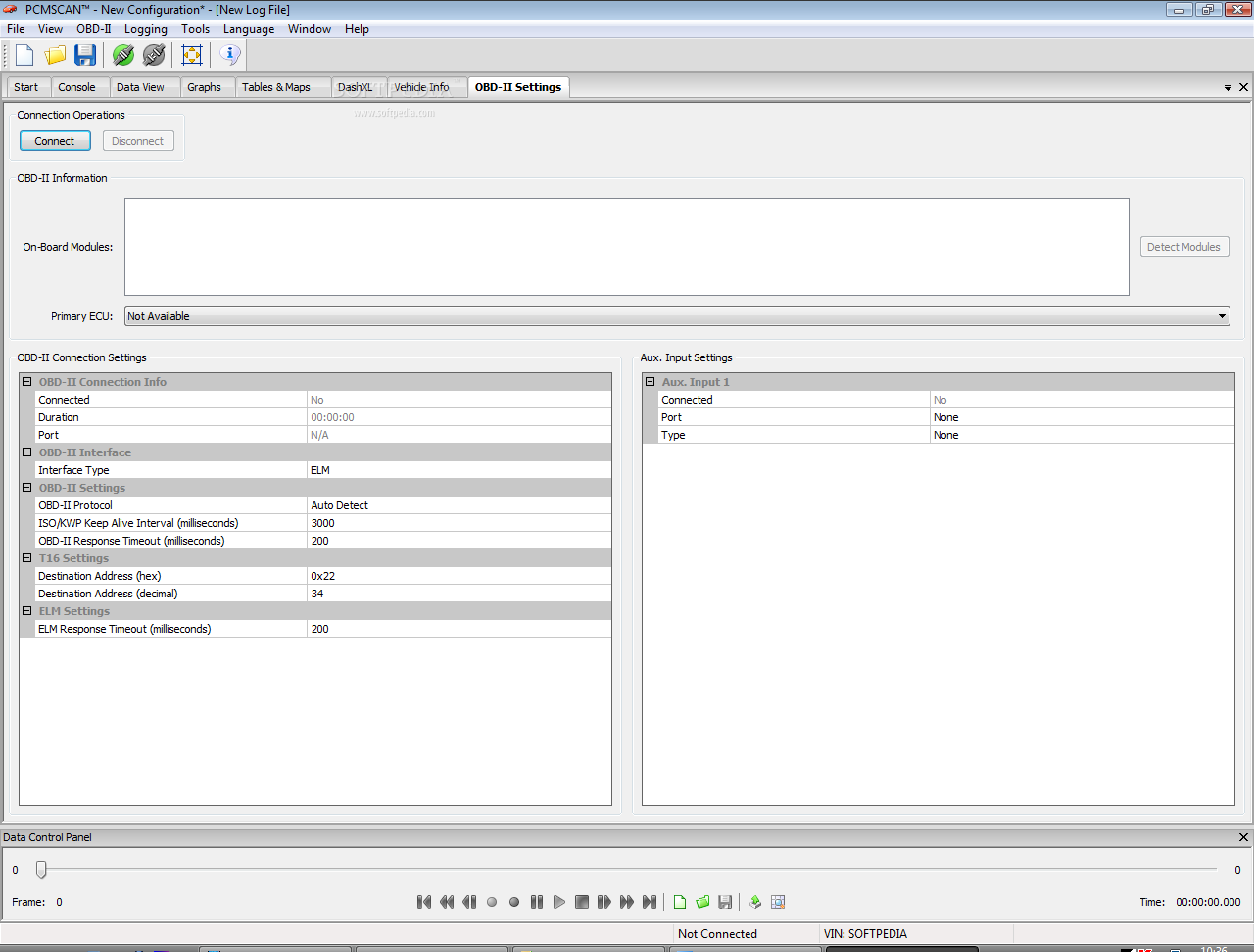
Task: Click the New Configuration toolbar icon
Action: tap(24, 55)
